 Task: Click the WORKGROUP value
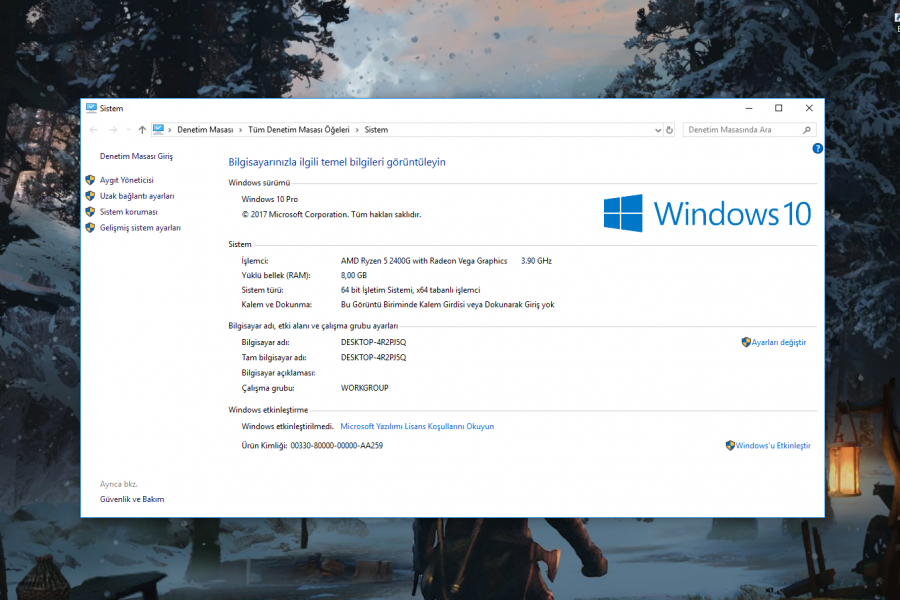click(x=364, y=388)
